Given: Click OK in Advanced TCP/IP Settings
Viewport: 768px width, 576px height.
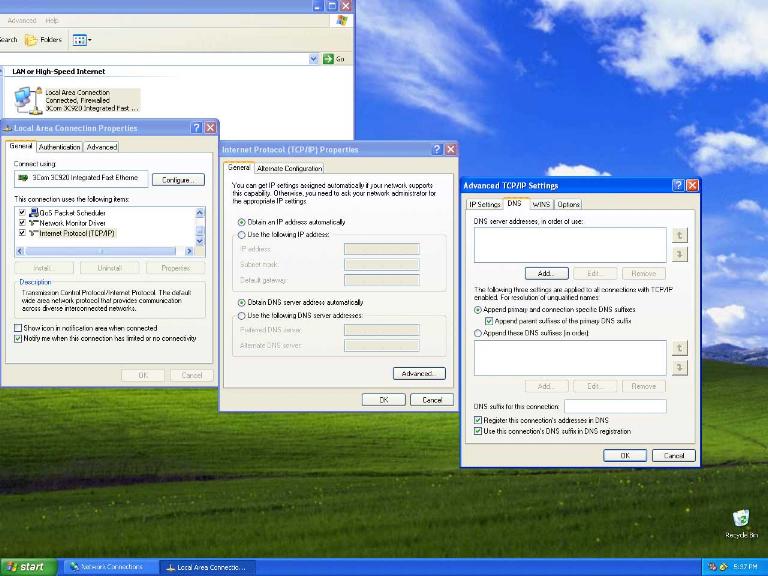Looking at the screenshot, I should coord(625,456).
